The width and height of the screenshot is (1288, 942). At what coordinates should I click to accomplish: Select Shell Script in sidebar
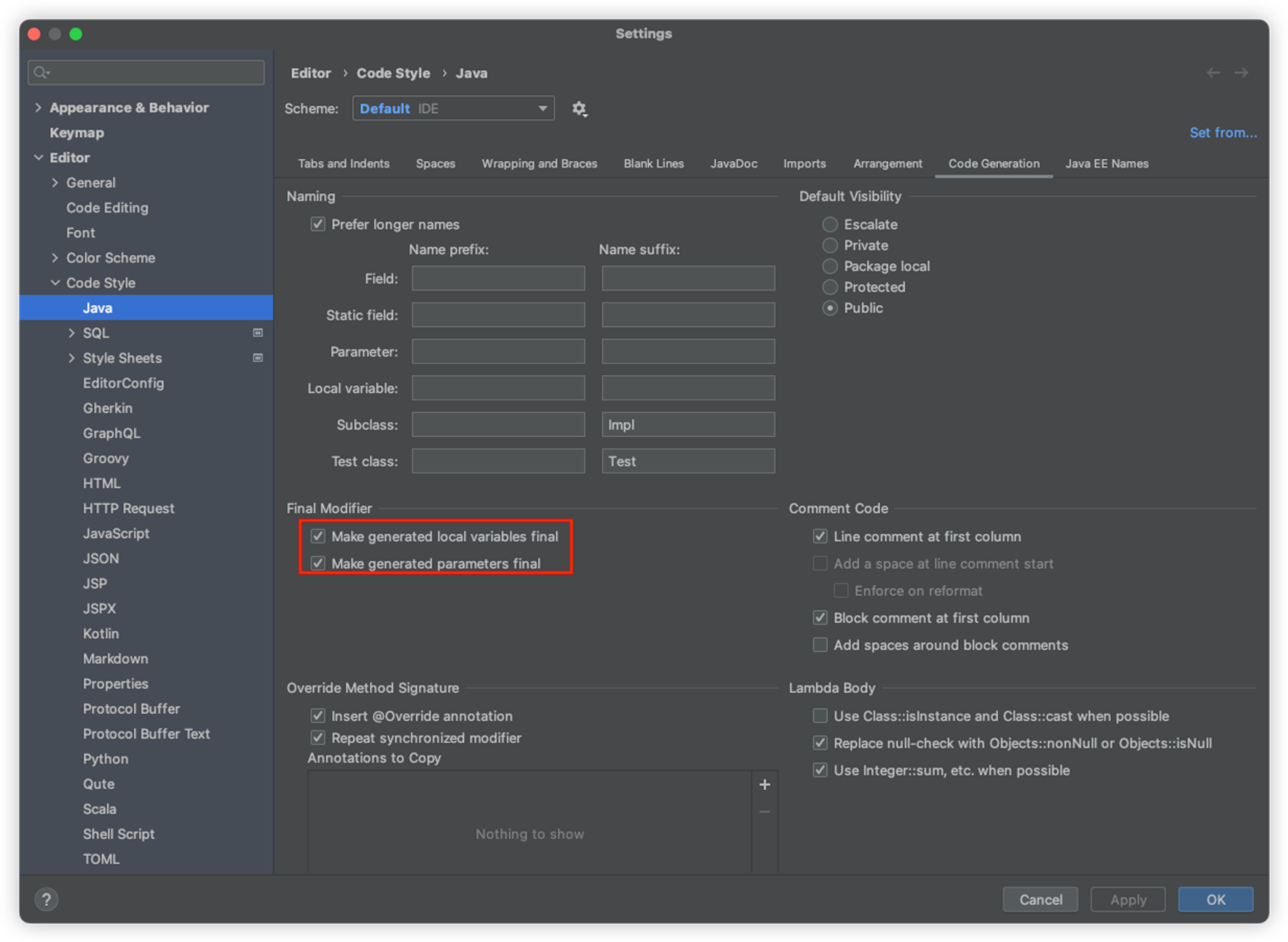[x=118, y=834]
